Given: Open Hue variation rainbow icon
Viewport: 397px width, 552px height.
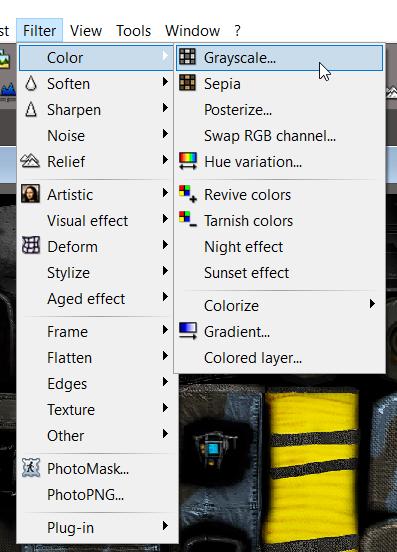Looking at the screenshot, I should pos(188,161).
